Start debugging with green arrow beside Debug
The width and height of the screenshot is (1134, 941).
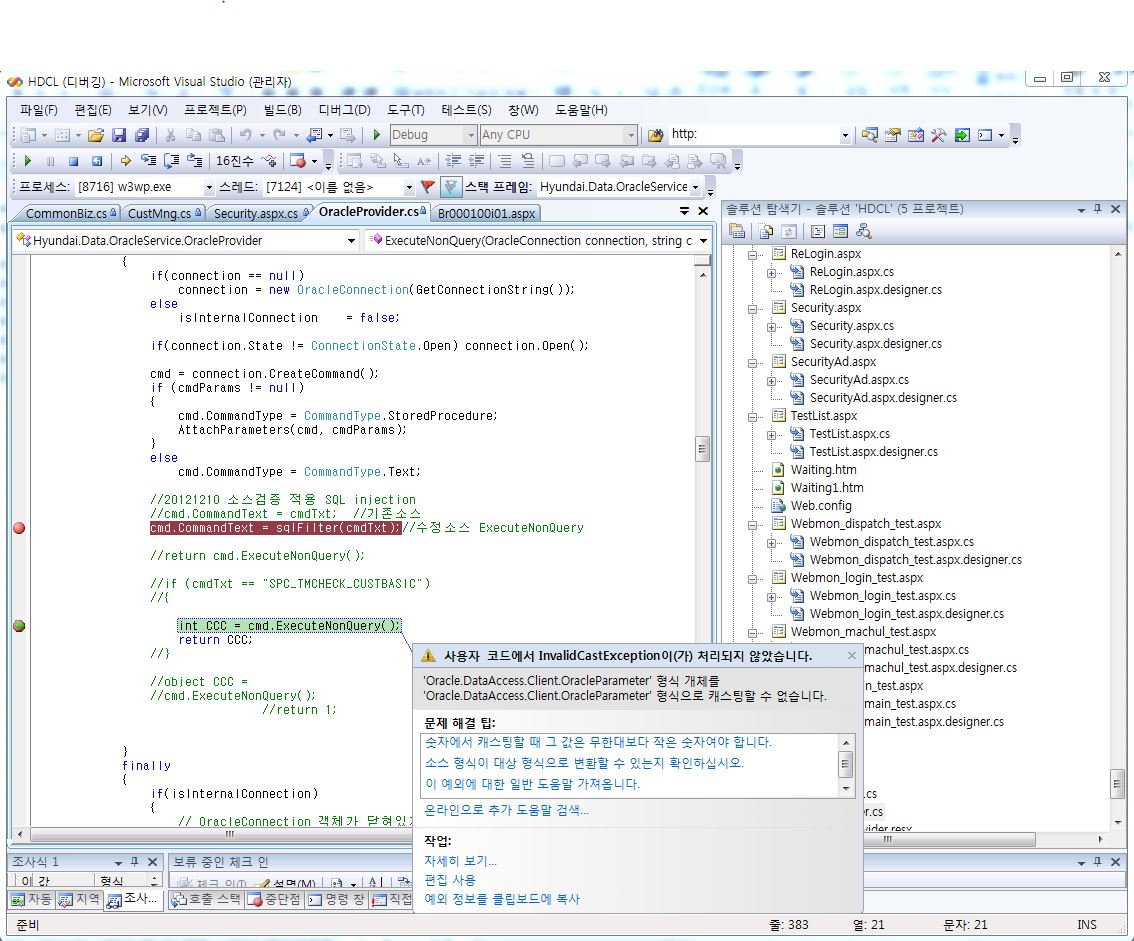coord(377,135)
